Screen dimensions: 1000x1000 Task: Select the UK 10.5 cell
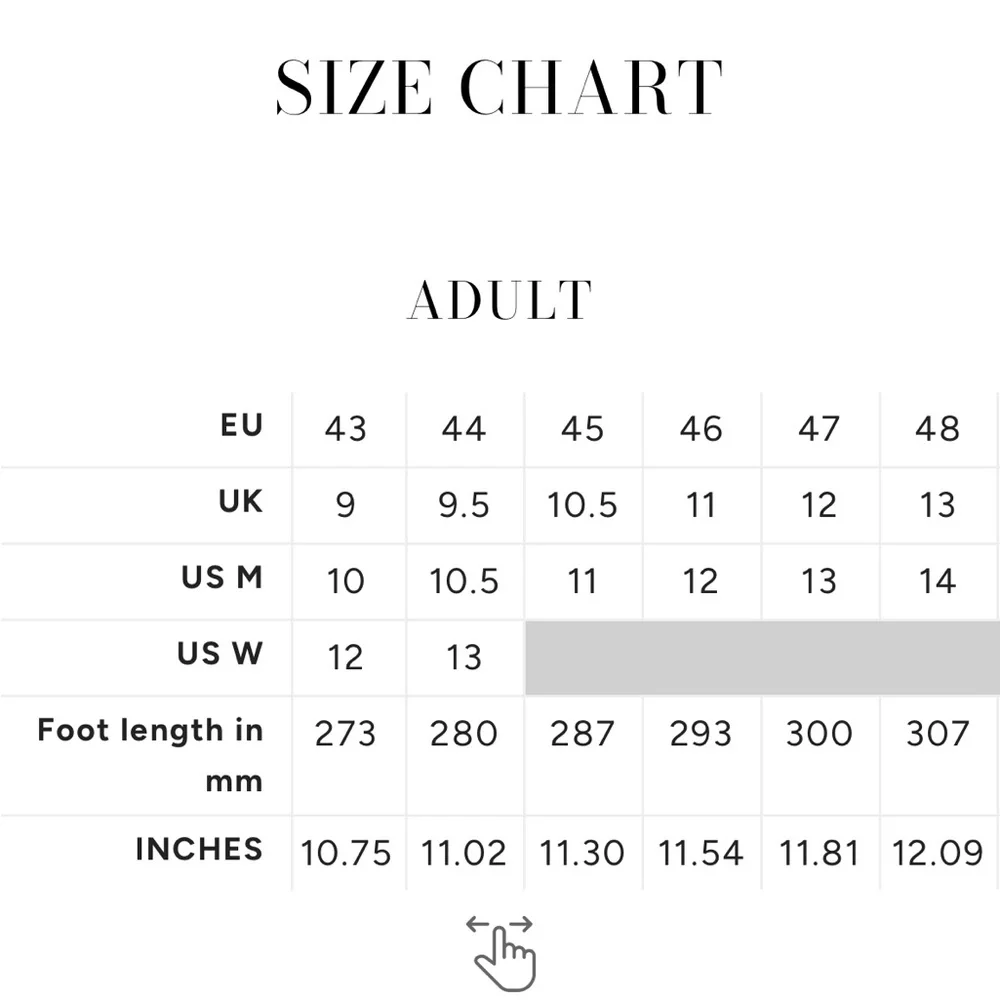pyautogui.click(x=583, y=506)
